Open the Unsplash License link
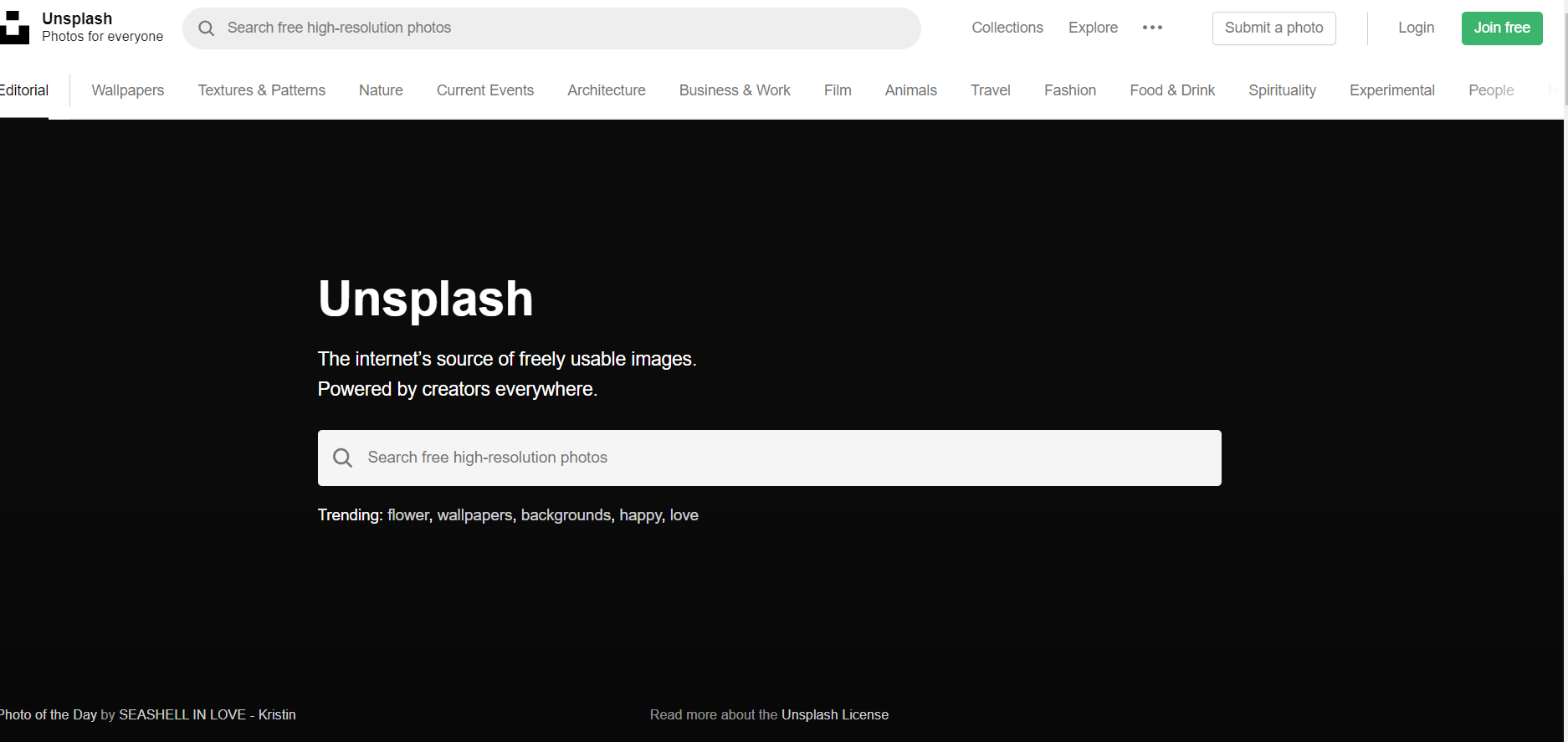This screenshot has width=1568, height=742. point(834,715)
